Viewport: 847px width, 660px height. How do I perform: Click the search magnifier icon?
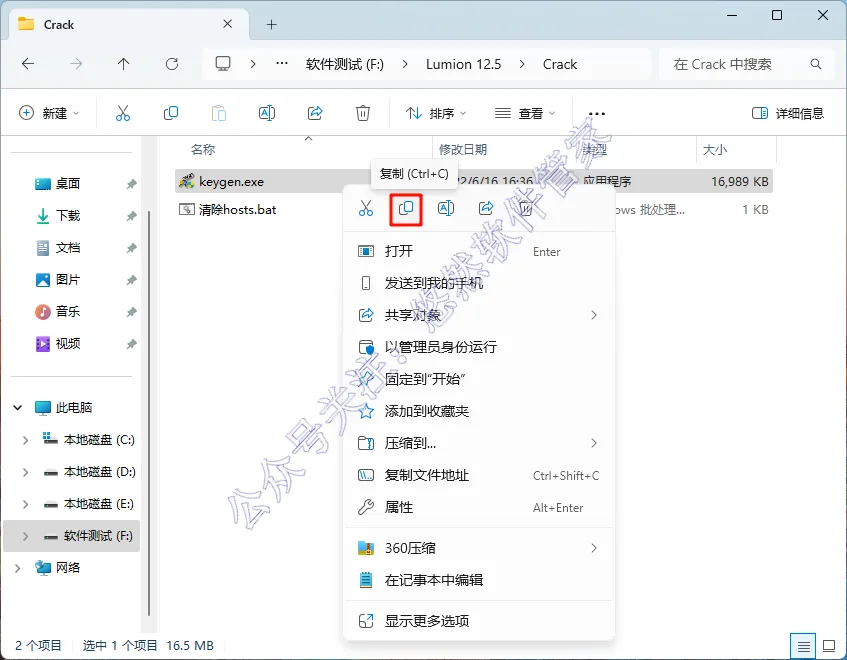coord(816,64)
